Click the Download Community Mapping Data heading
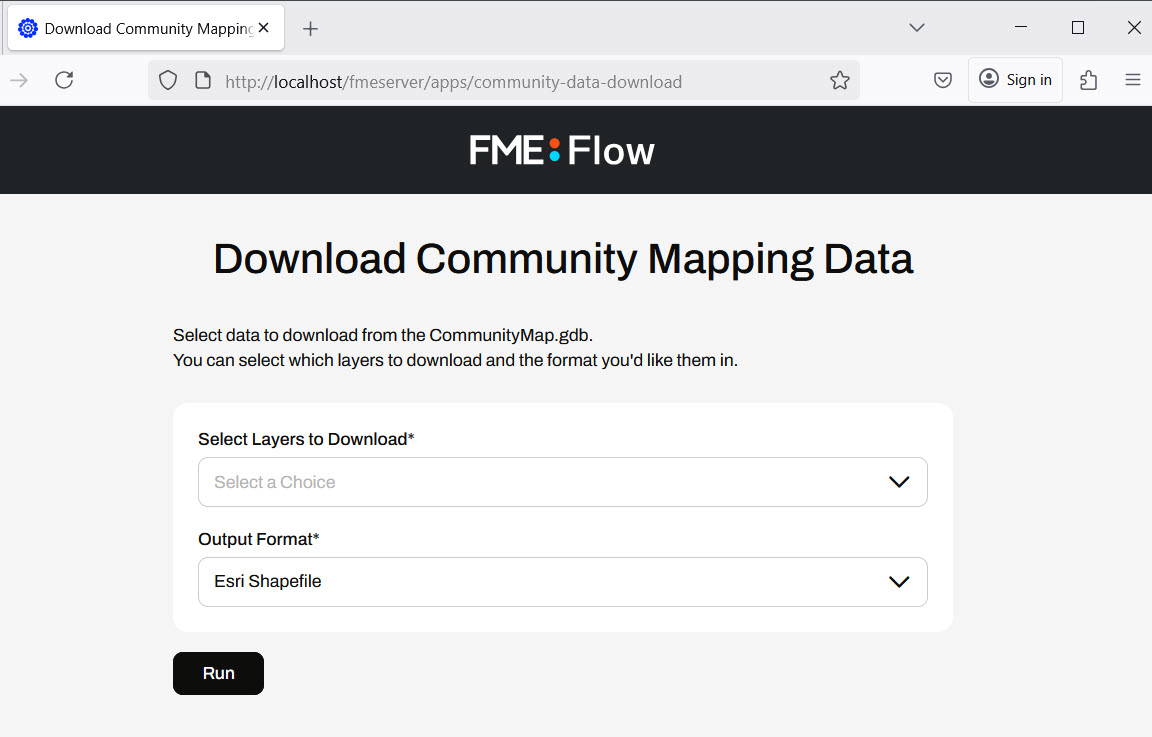The width and height of the screenshot is (1152, 737). pos(563,259)
